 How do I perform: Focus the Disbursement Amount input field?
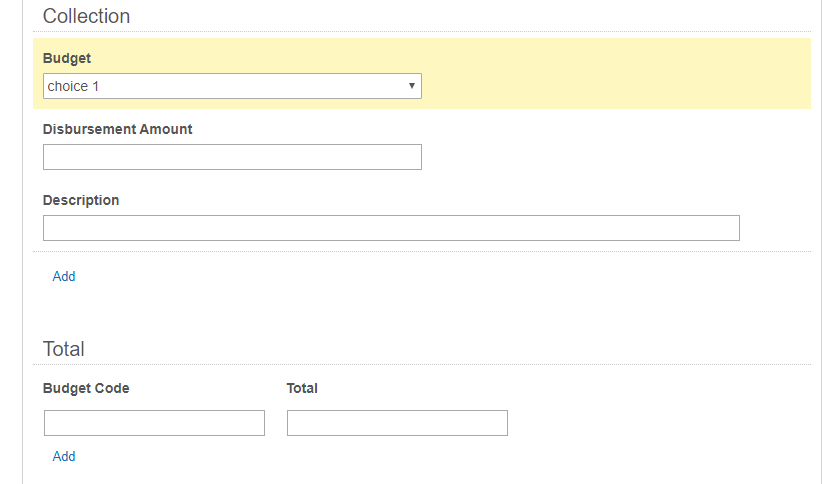232,157
